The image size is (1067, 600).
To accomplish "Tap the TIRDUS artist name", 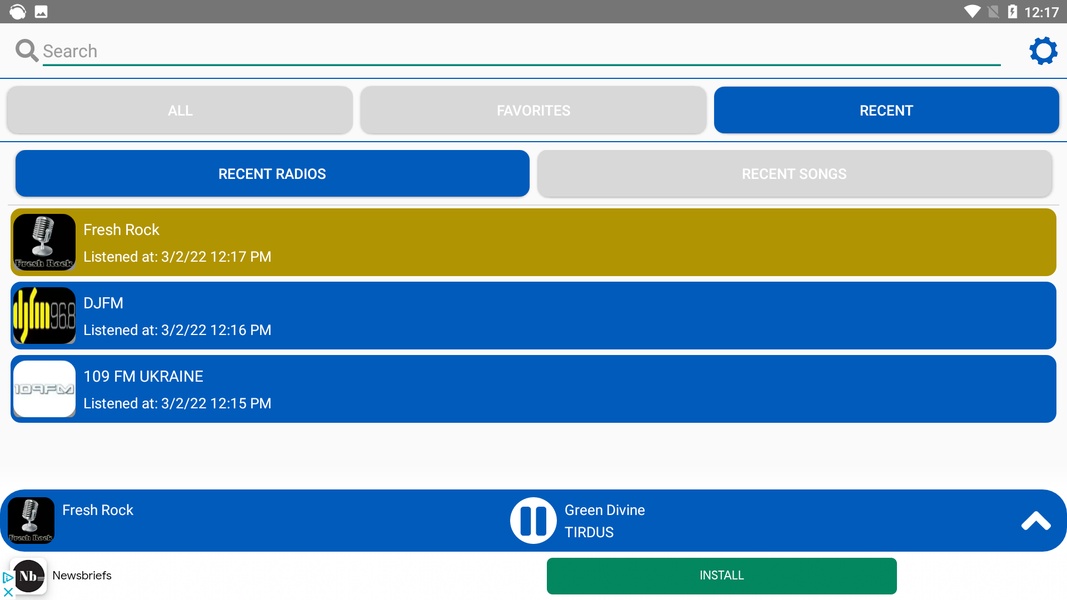I will click(x=589, y=533).
